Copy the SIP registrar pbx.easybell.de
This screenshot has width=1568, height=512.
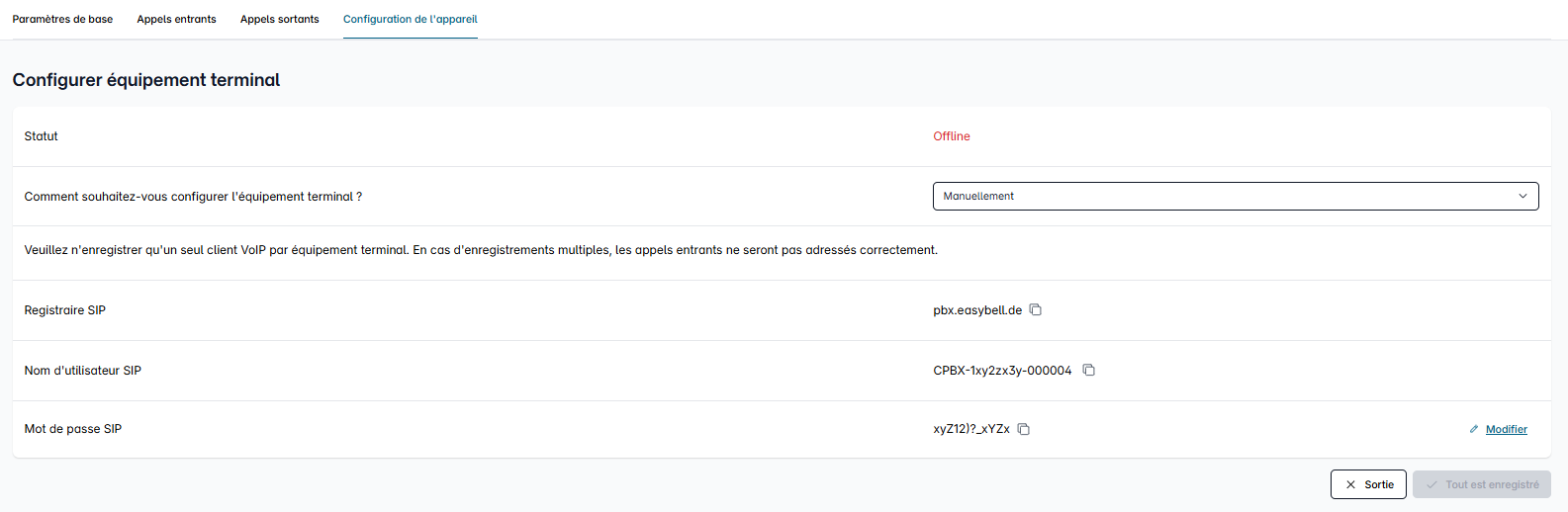1036,309
